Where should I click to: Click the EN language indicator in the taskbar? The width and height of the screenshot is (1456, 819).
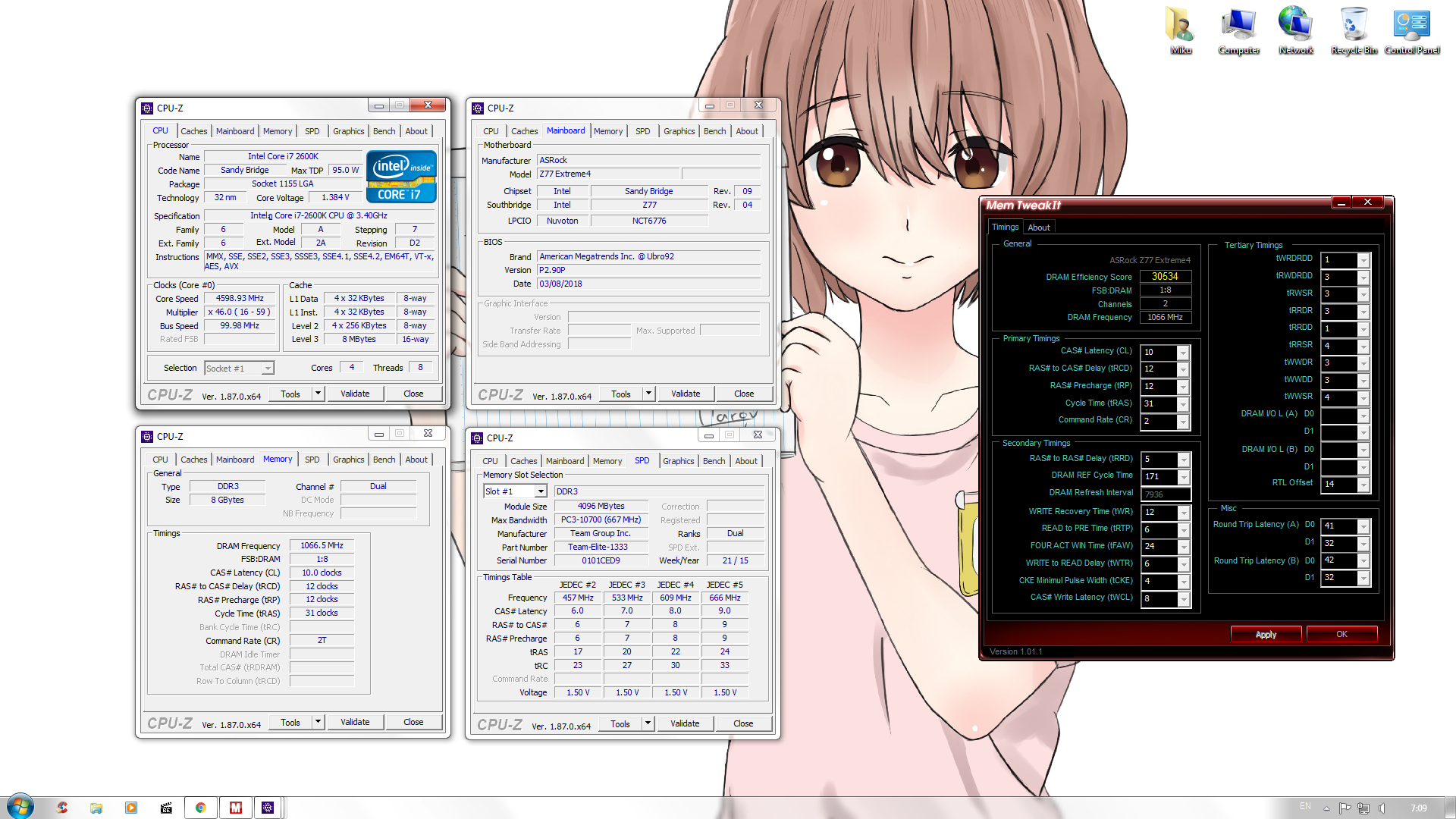point(1305,806)
